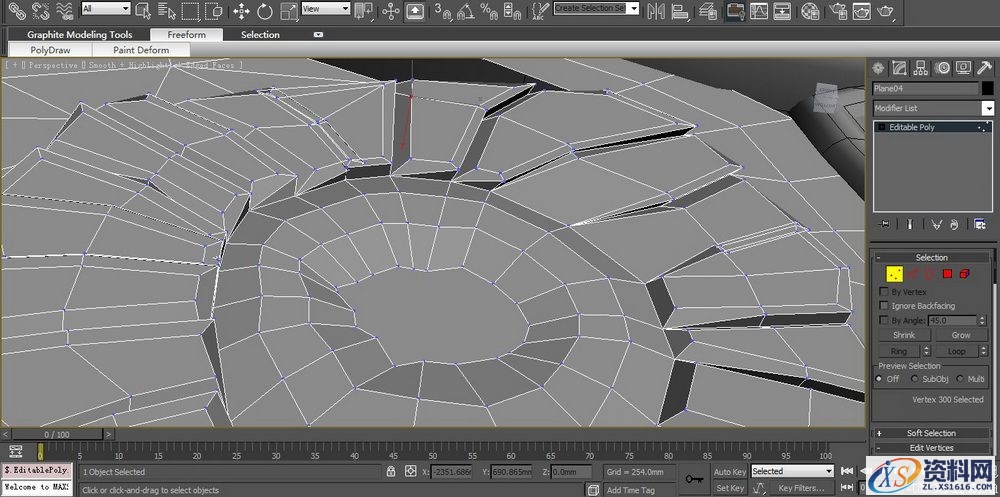Viewport: 1000px width, 497px height.
Task: Open the PolyDraw panel
Action: [x=50, y=50]
